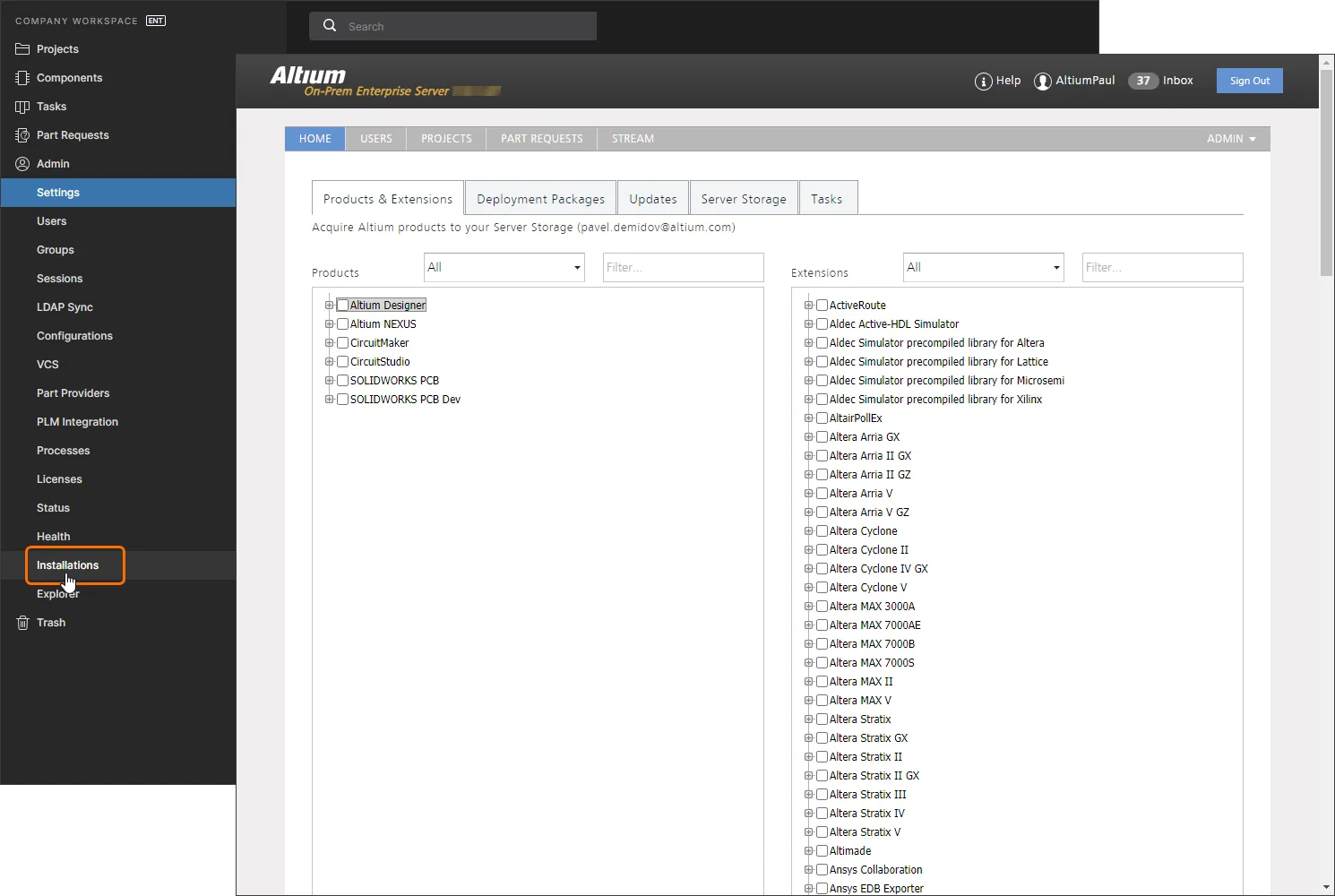Image resolution: width=1335 pixels, height=896 pixels.
Task: Open PLM Integration in Admin sidebar
Action: (77, 422)
